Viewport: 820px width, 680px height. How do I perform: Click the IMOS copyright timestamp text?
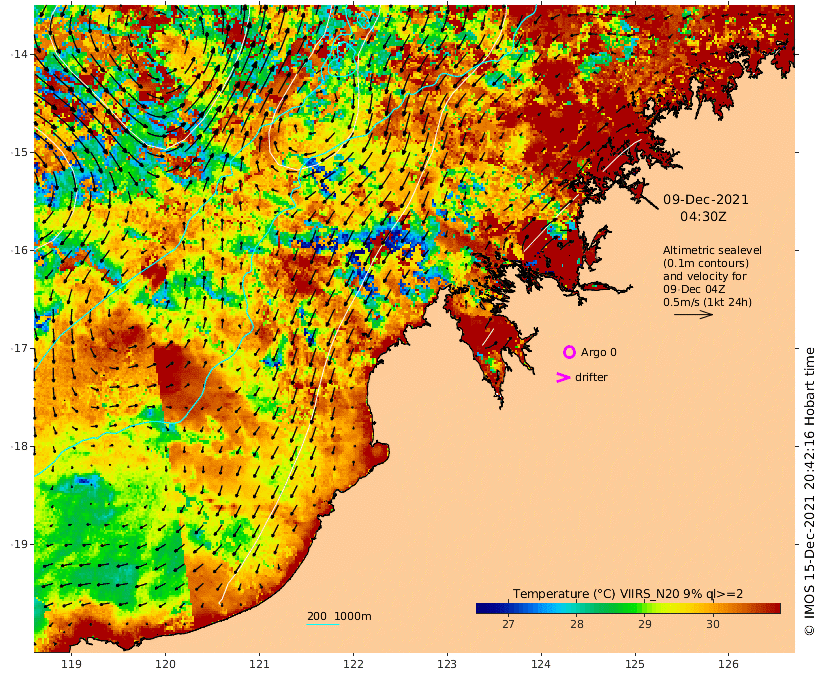[809, 491]
